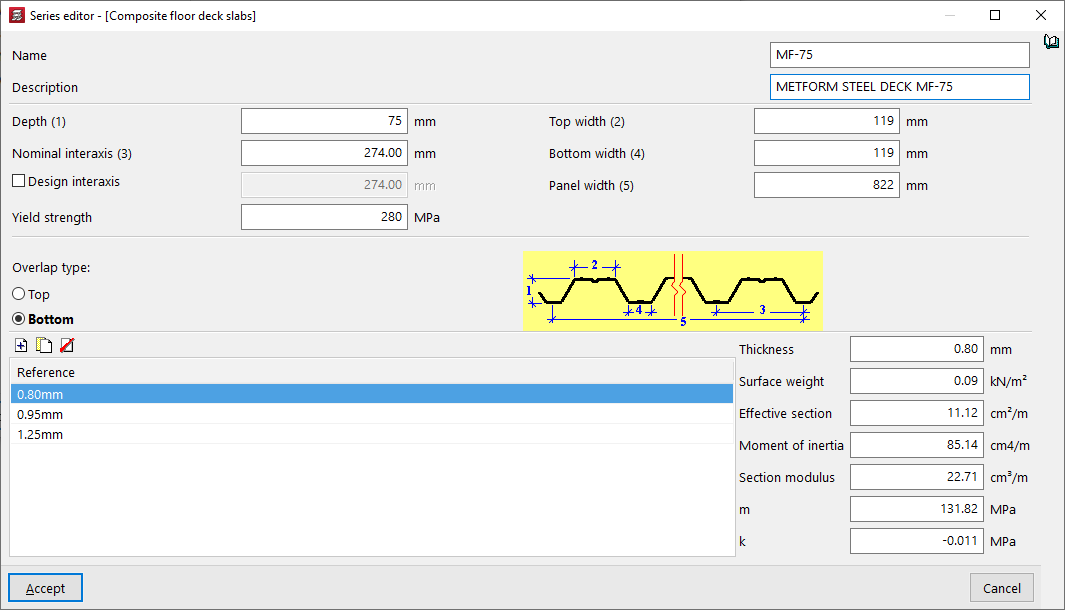
Task: Click the delete reference icon
Action: point(66,346)
